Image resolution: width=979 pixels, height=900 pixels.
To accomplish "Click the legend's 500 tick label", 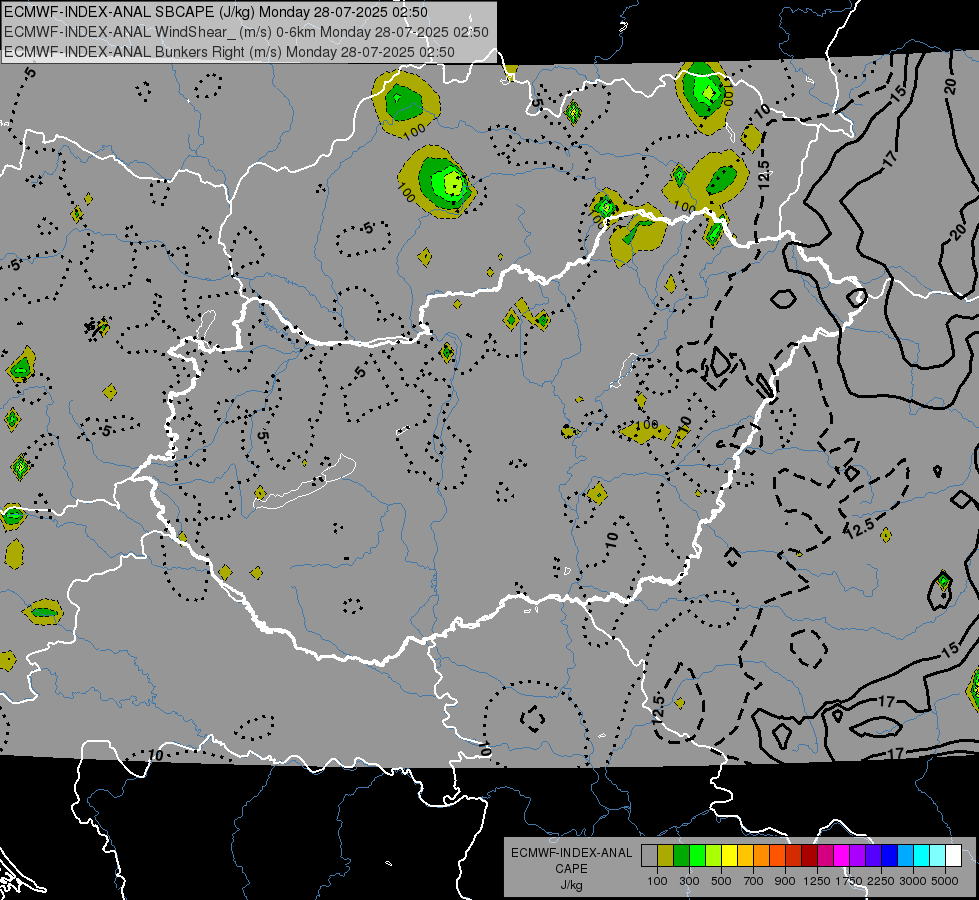I will pyautogui.click(x=721, y=881).
